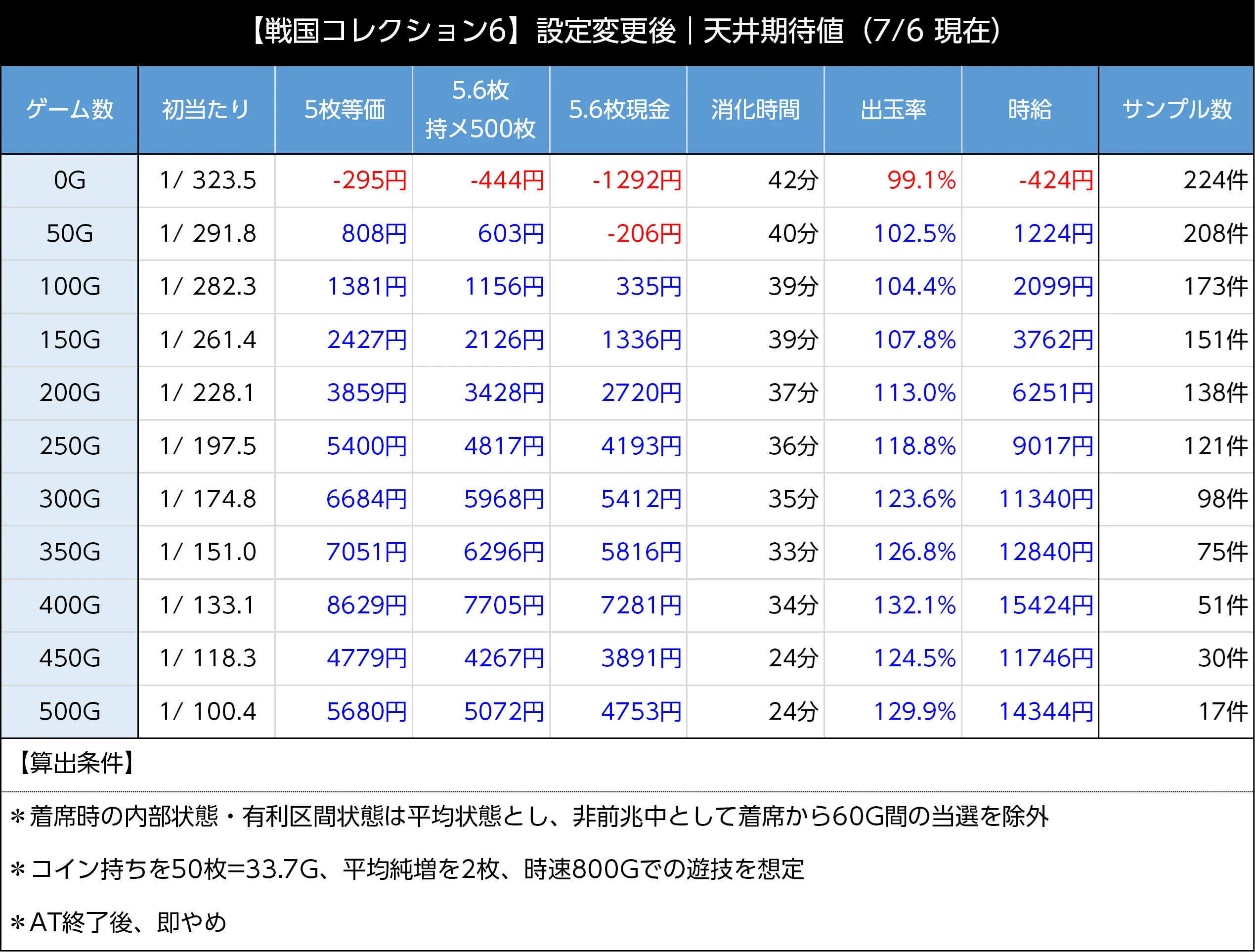Click the 99.1% payout rate

[x=921, y=180]
